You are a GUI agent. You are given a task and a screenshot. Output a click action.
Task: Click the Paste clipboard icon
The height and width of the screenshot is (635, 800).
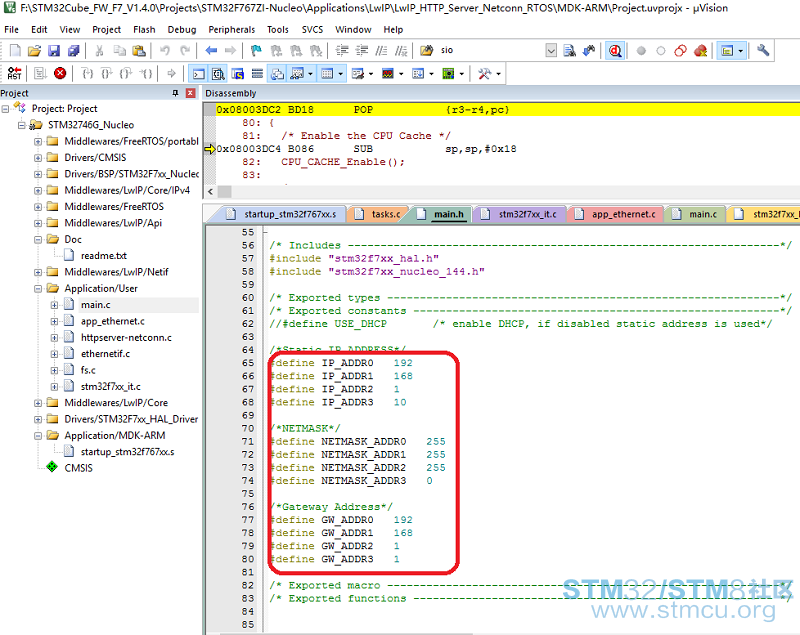pos(139,50)
